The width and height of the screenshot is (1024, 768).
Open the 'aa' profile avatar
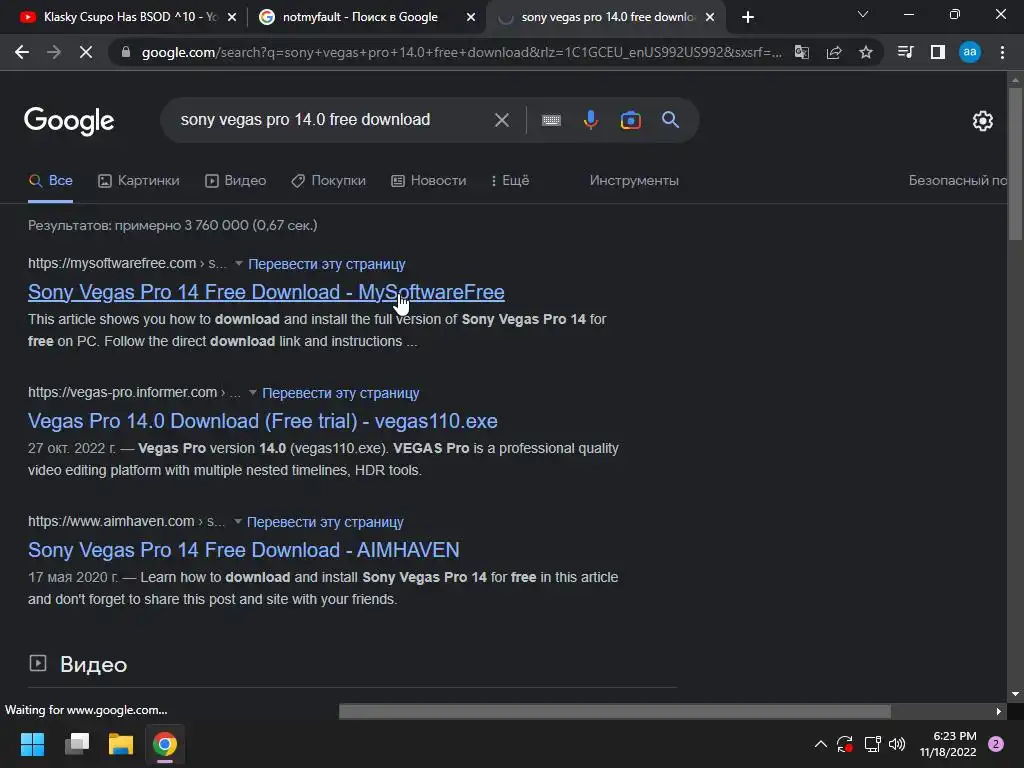coord(970,52)
